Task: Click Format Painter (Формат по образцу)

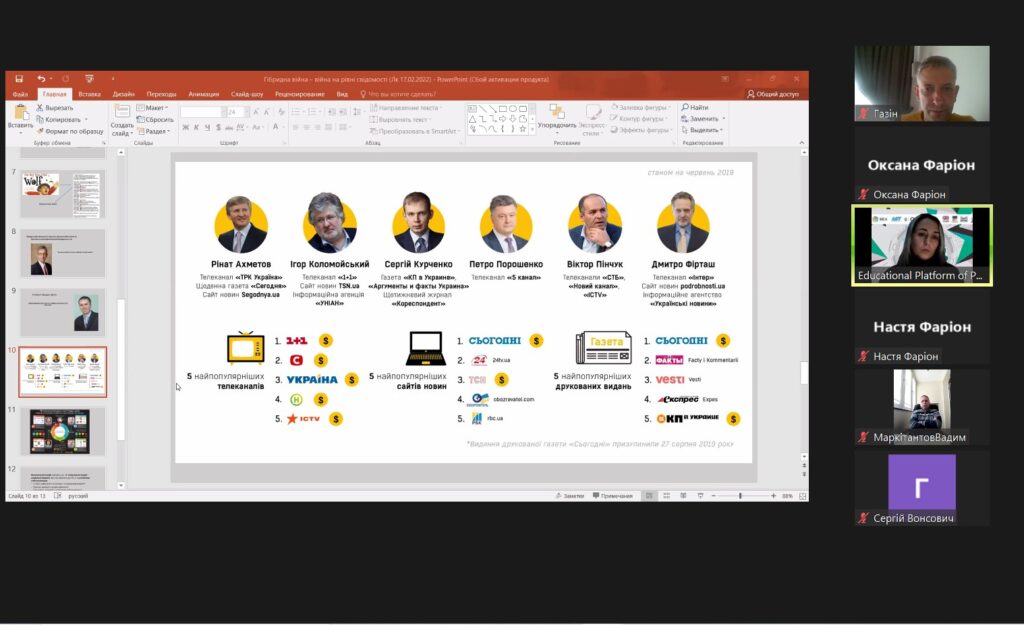Action: [73, 131]
